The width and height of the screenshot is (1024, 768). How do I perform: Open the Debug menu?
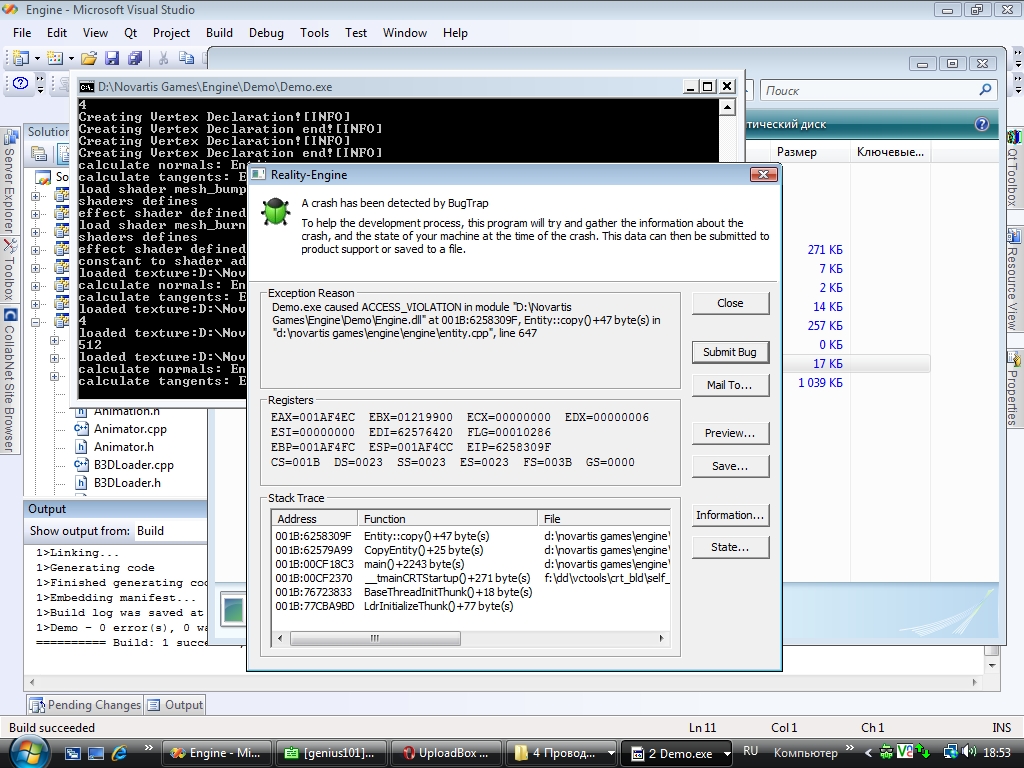tap(266, 33)
